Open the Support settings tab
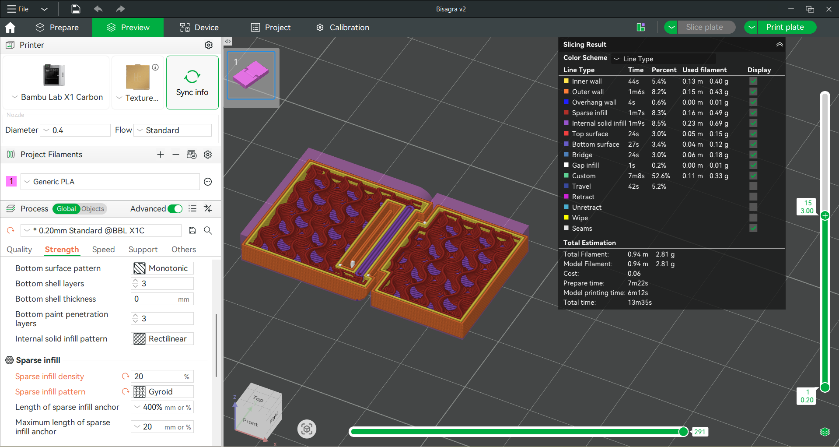 click(143, 249)
